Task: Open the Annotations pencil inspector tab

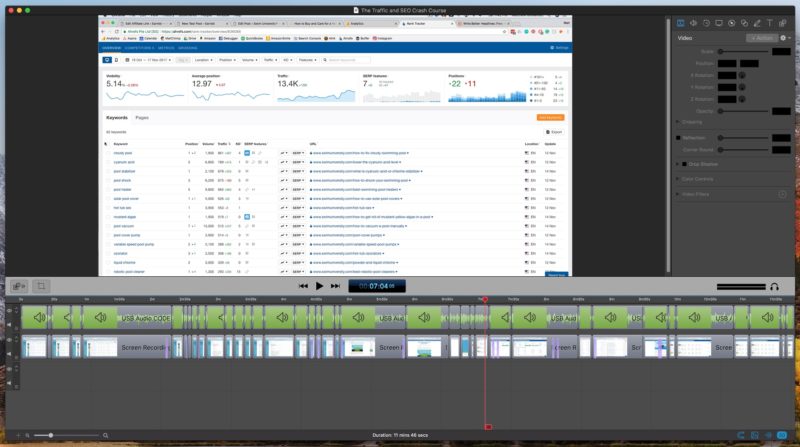Action: (x=757, y=23)
